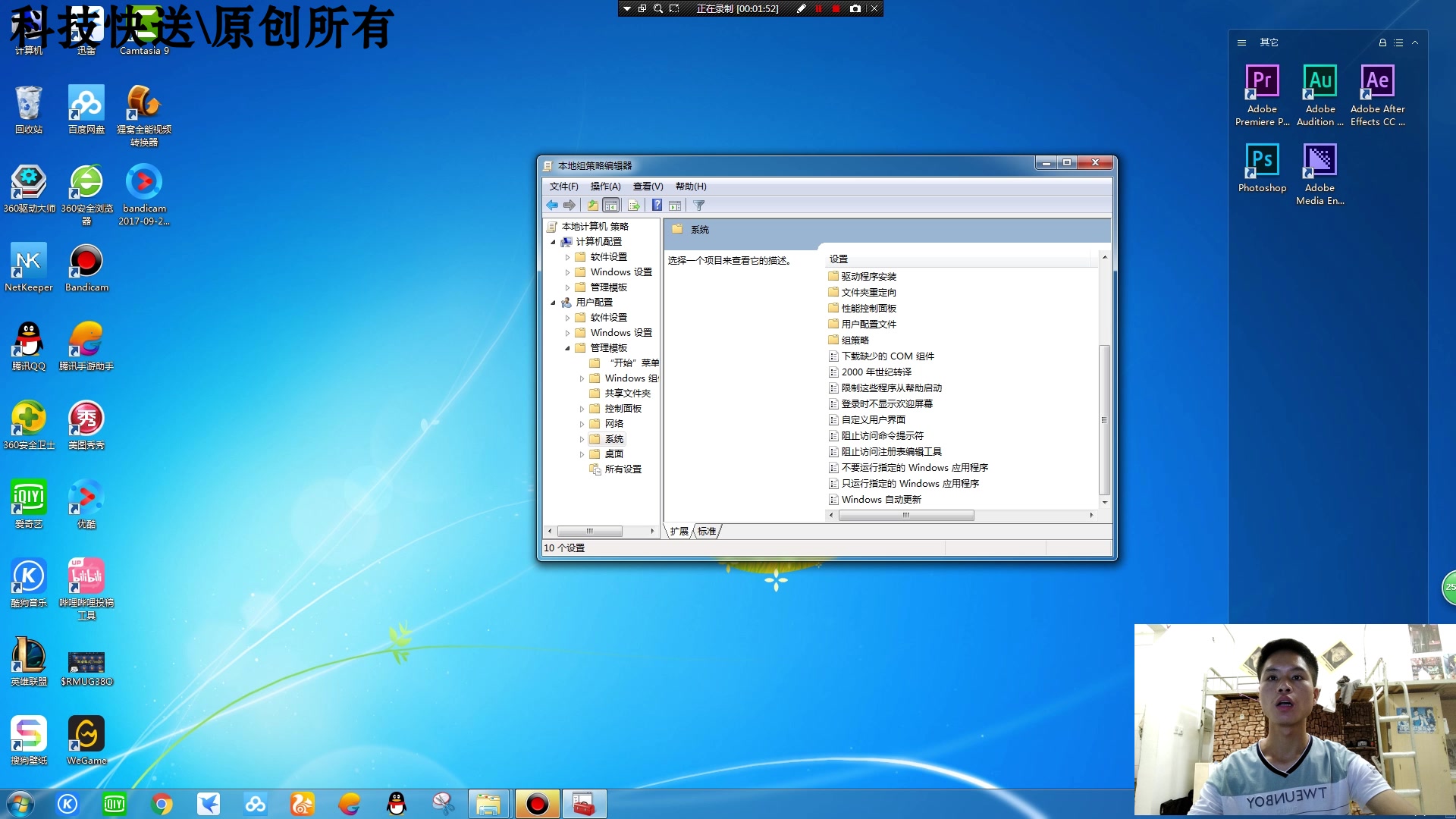The image size is (1456, 819).
Task: Collapse the 计算机配置 tree node
Action: (553, 242)
